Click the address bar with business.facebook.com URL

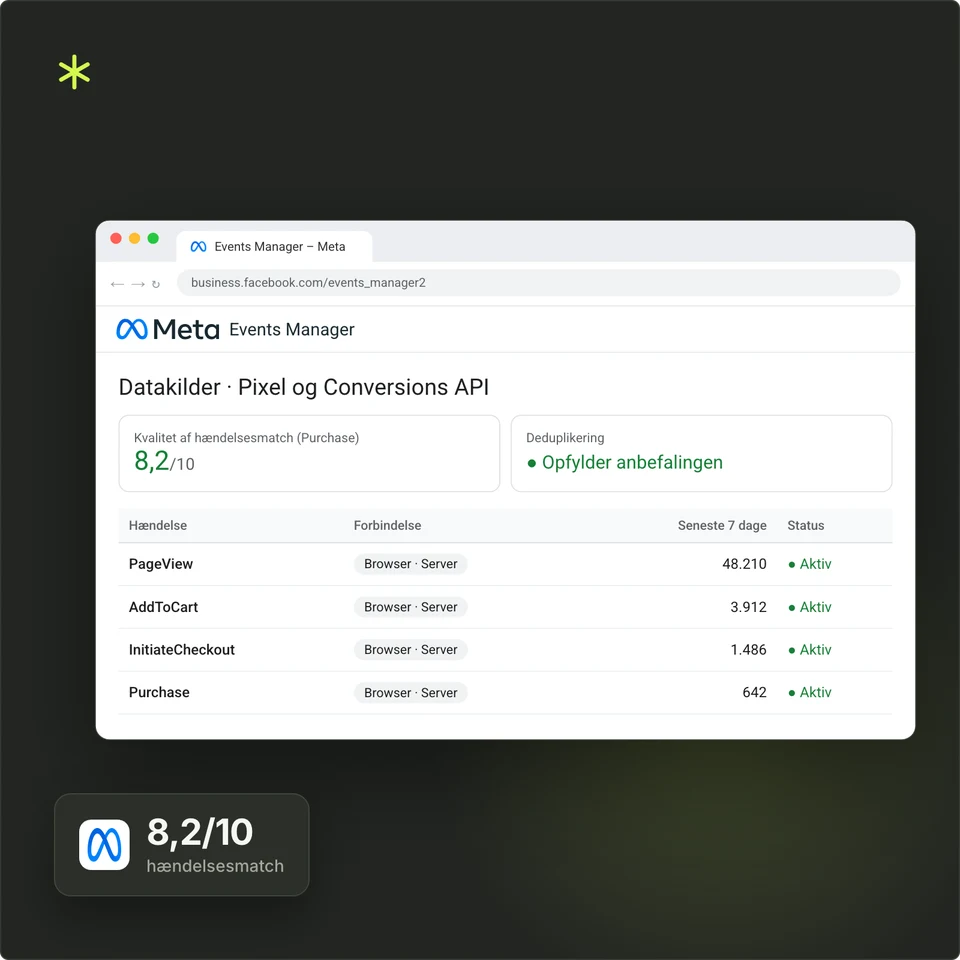pyautogui.click(x=538, y=283)
